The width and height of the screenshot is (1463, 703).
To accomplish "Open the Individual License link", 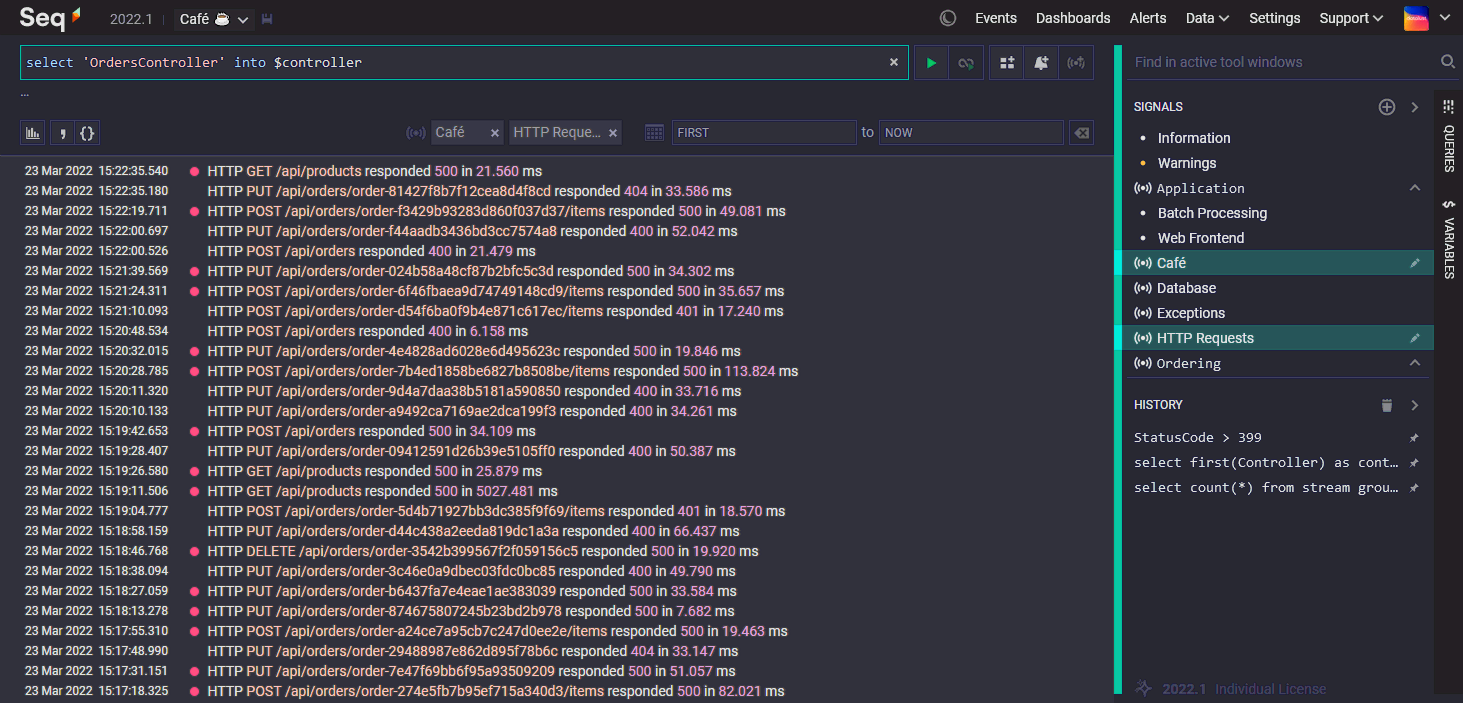I will coord(1270,689).
